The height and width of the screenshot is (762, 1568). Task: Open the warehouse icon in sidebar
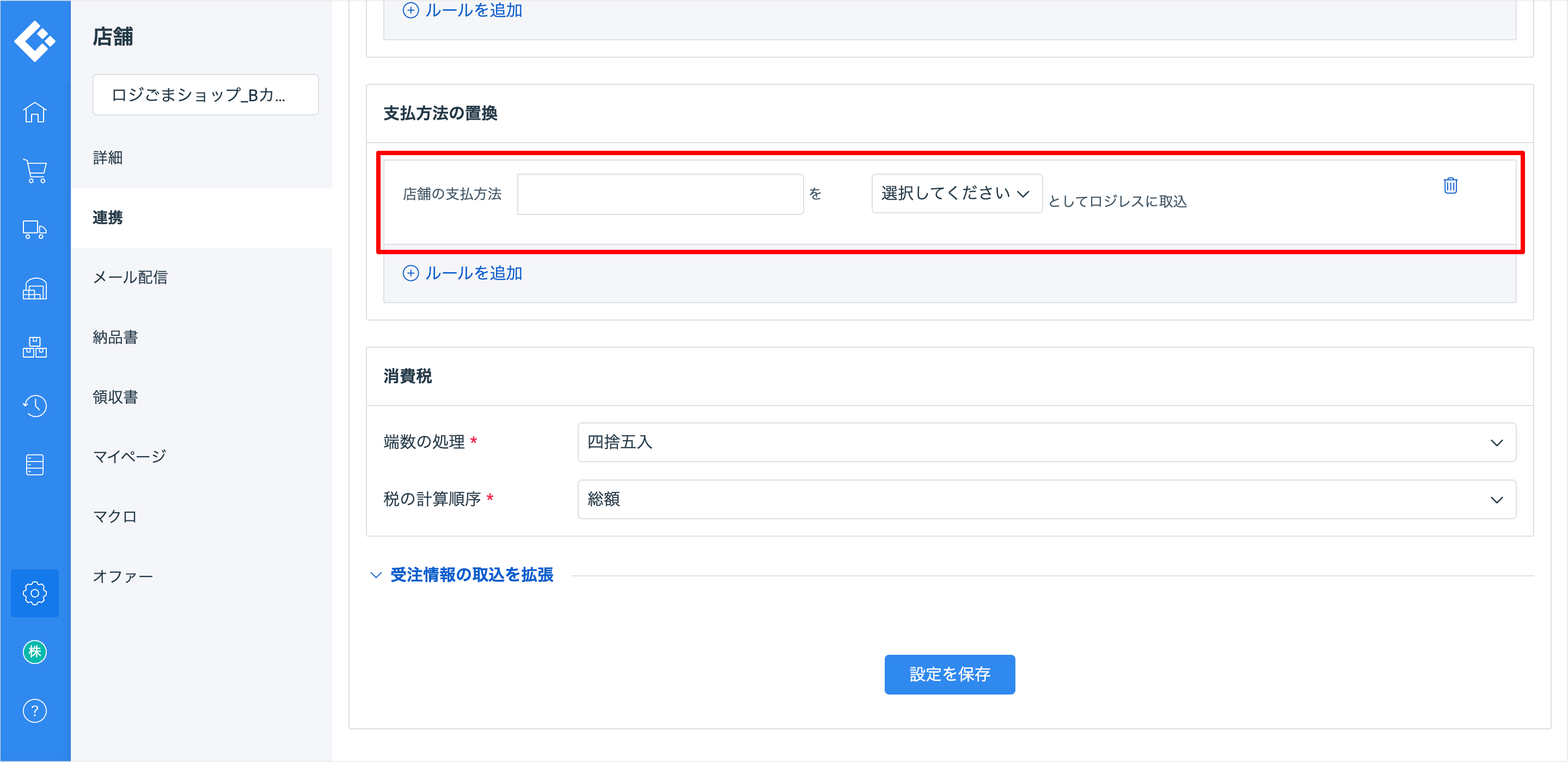pyautogui.click(x=35, y=288)
